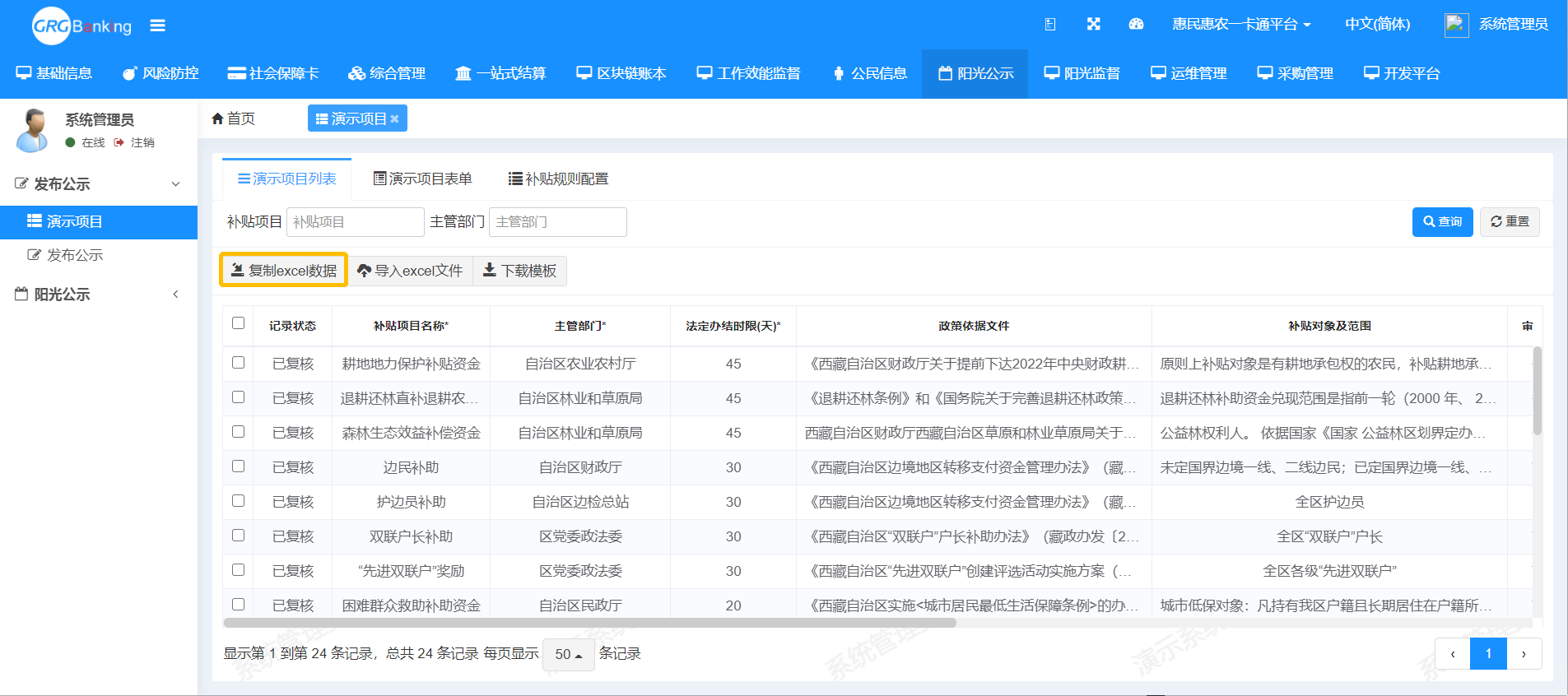Open the dashboard gauge icon
Image resolution: width=1568 pixels, height=696 pixels.
(x=1136, y=24)
